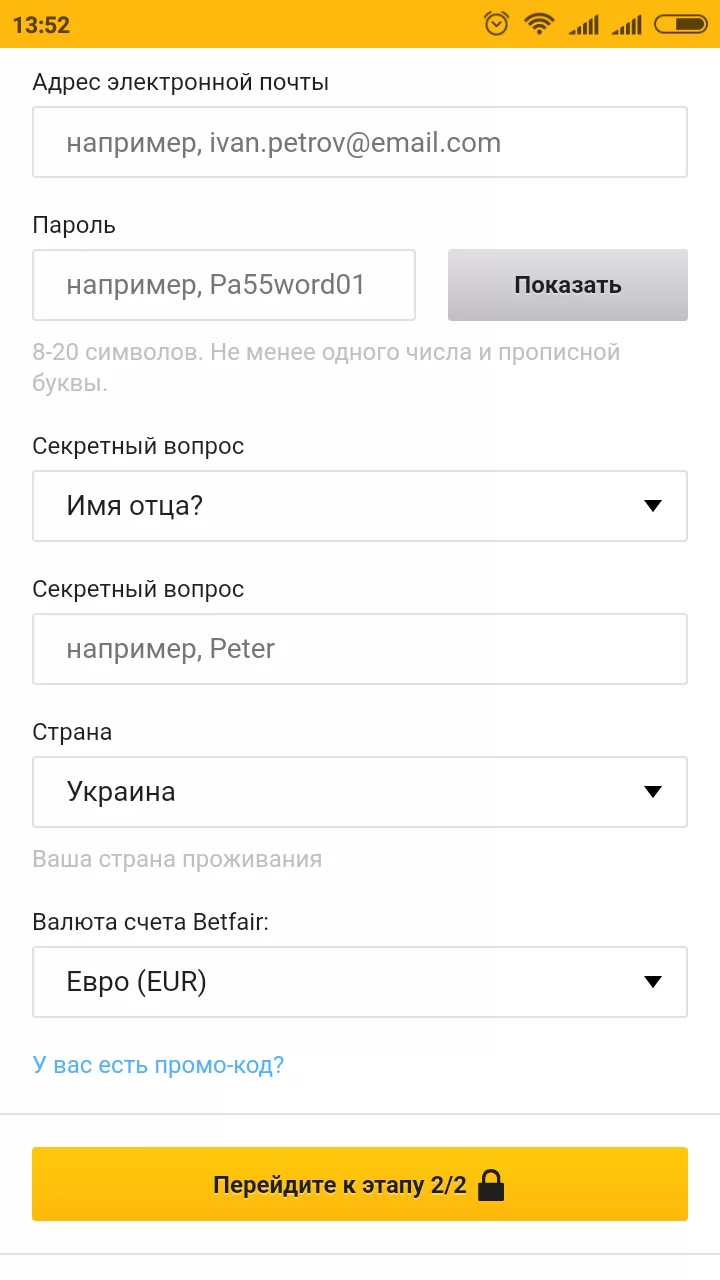Focus the email address input field

click(360, 142)
